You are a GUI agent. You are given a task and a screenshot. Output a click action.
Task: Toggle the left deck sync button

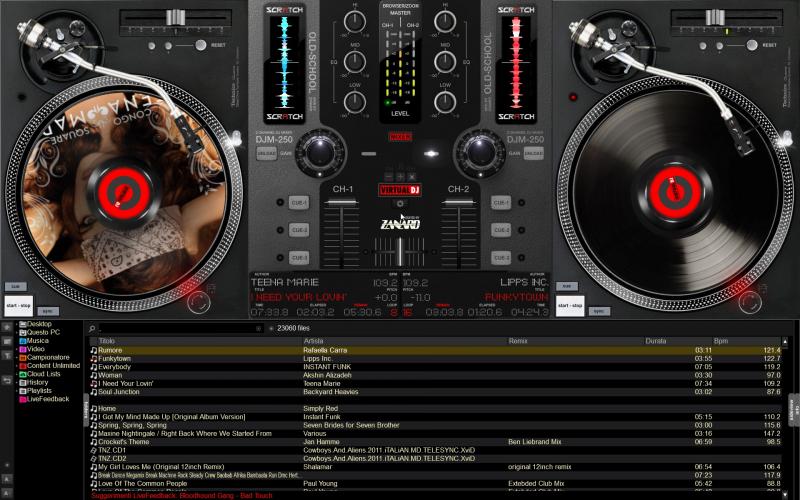tap(48, 311)
